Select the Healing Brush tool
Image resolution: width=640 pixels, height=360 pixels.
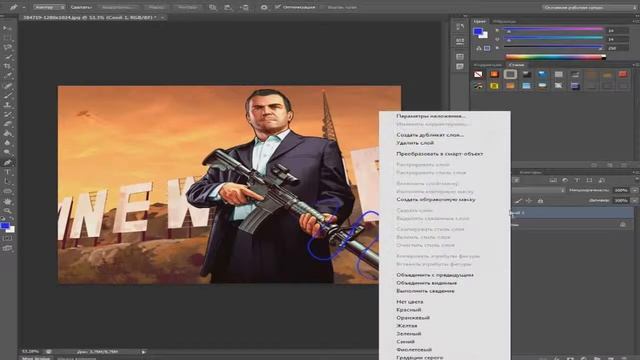pos(7,86)
